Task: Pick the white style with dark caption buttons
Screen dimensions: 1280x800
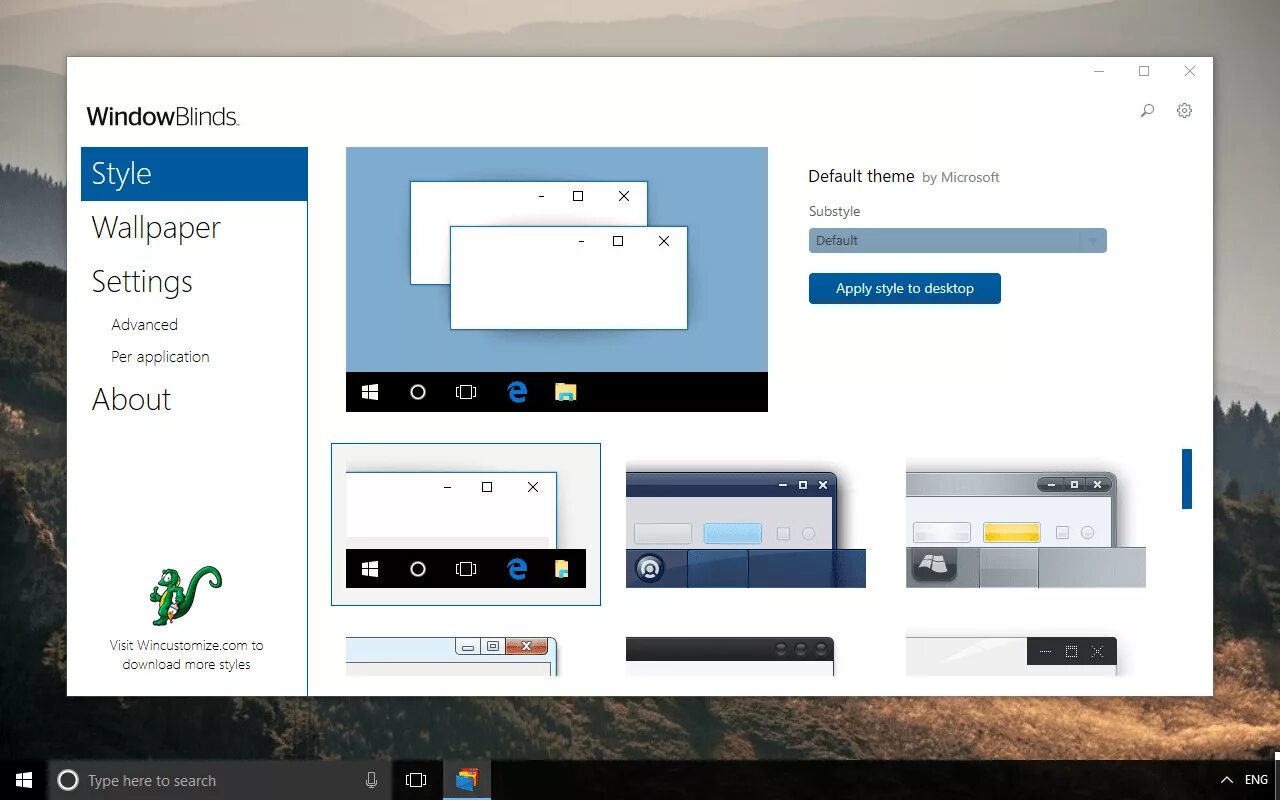Action: (x=1011, y=656)
